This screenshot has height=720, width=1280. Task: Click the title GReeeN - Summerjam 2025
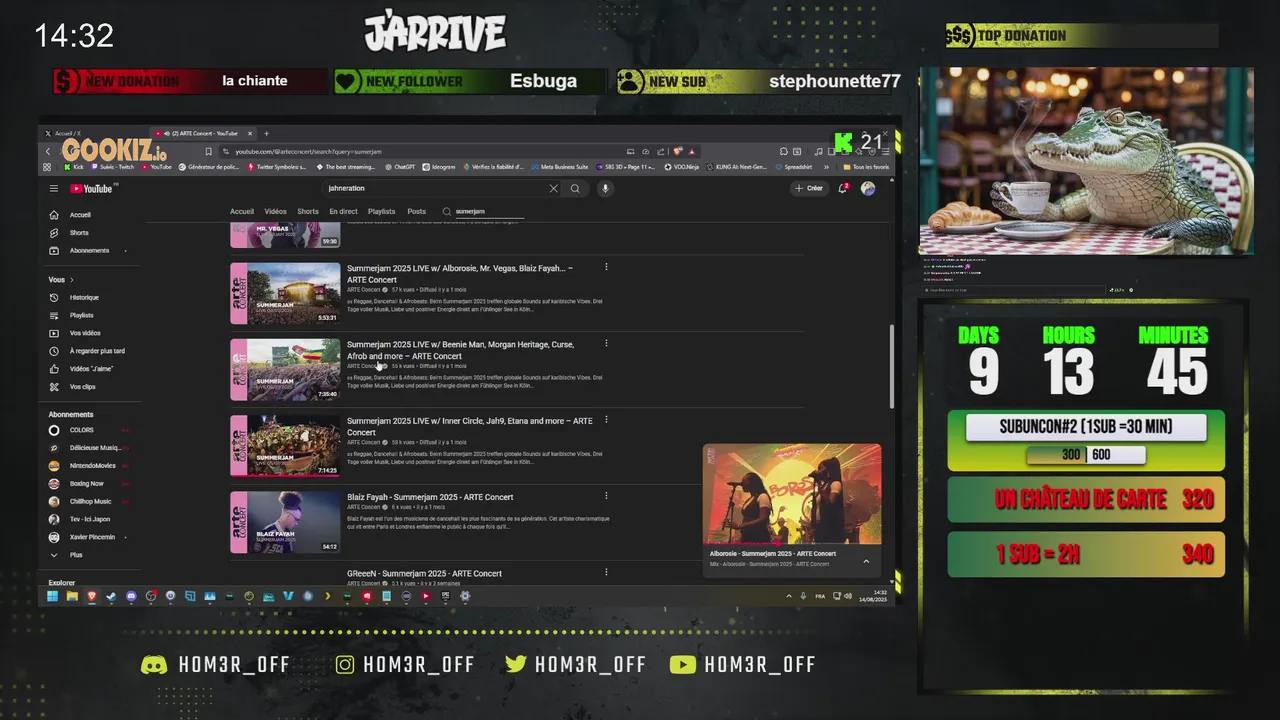point(424,574)
